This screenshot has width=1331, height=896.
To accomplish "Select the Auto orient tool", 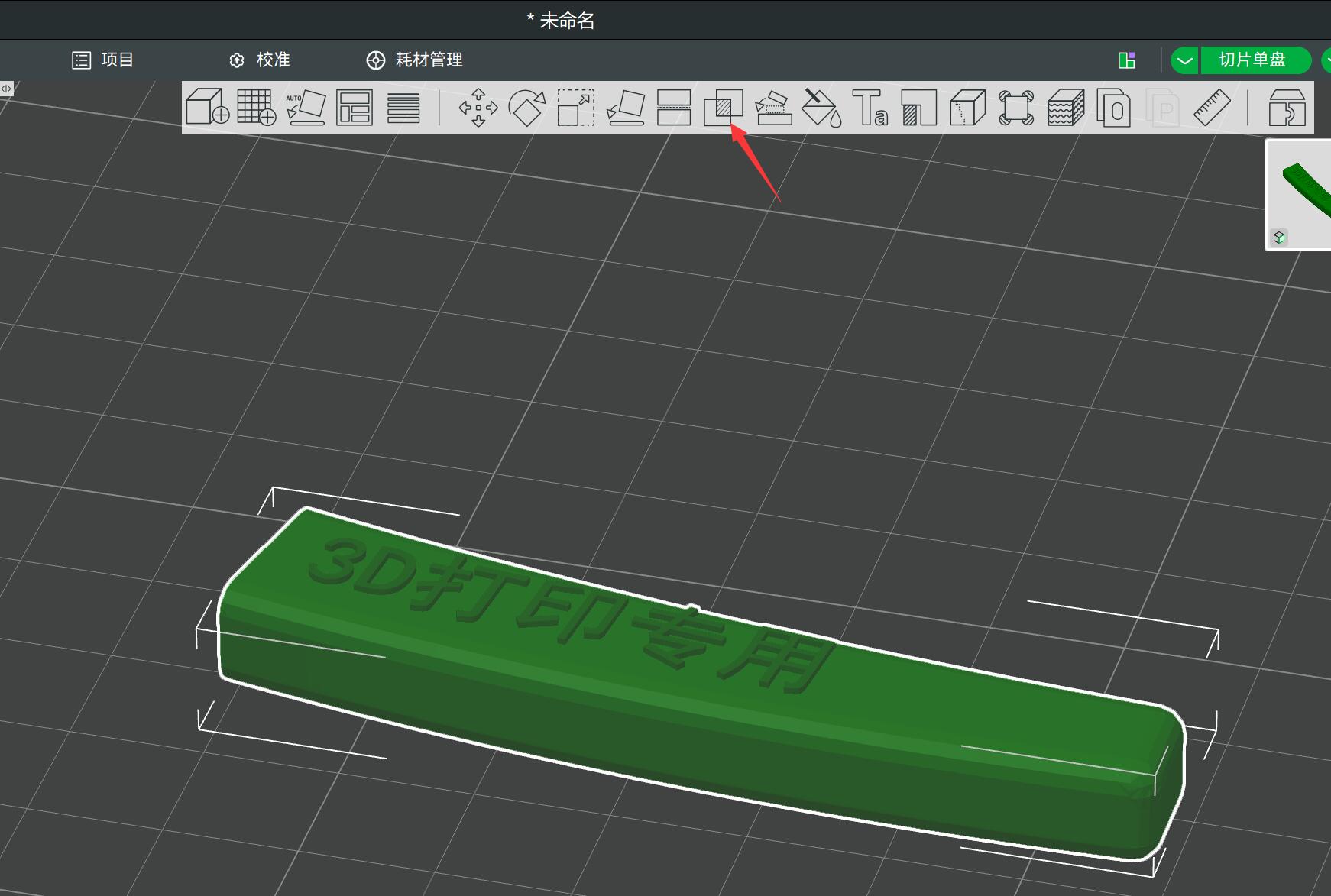I will pos(306,107).
